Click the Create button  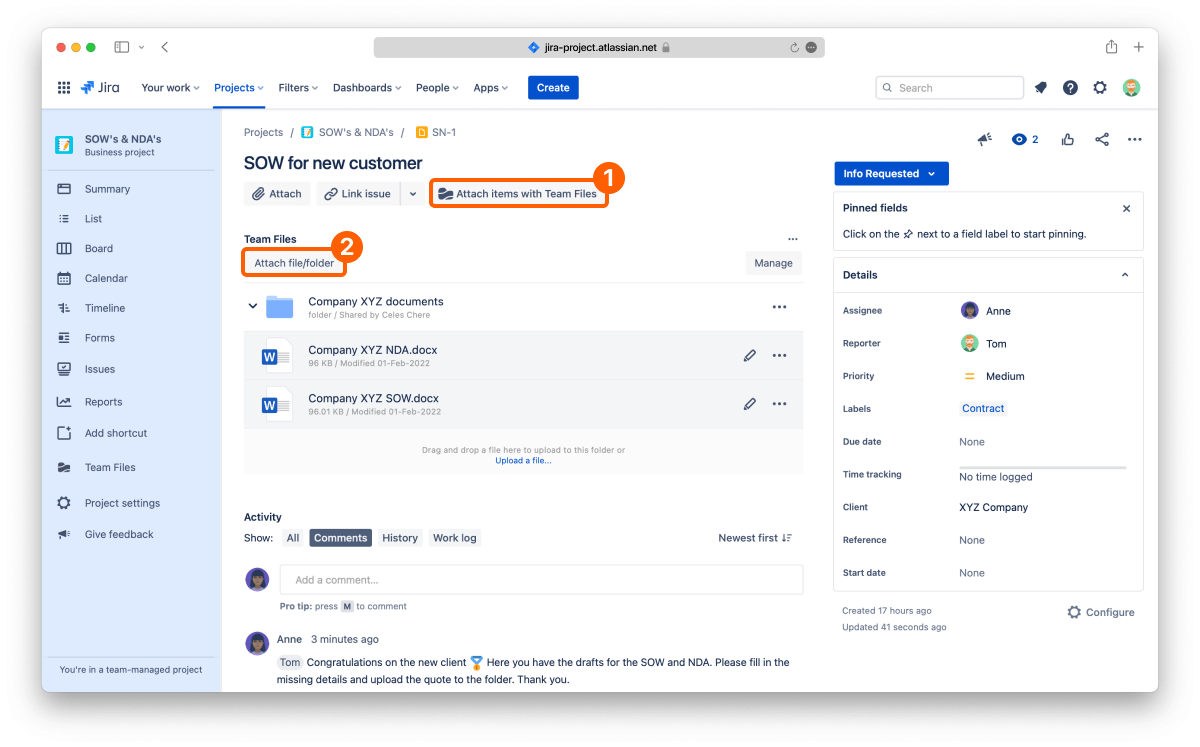point(553,88)
